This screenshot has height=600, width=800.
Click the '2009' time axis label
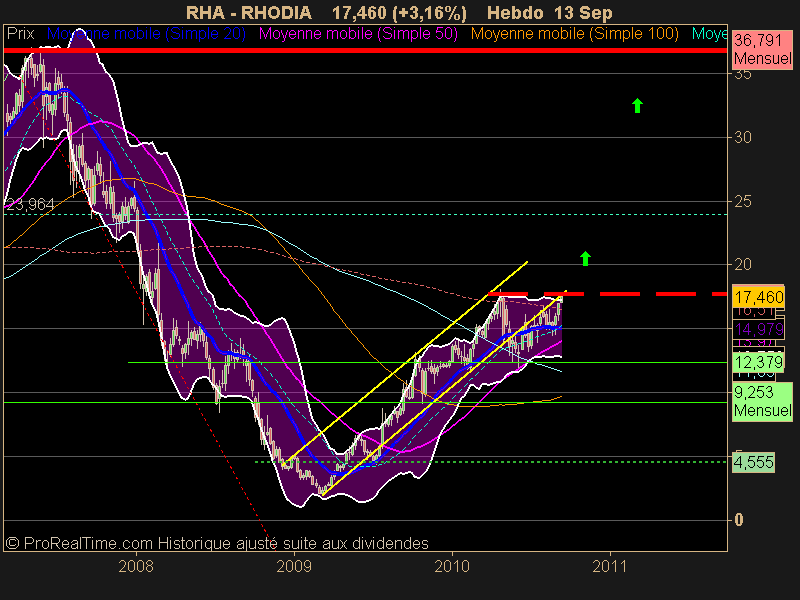point(294,566)
